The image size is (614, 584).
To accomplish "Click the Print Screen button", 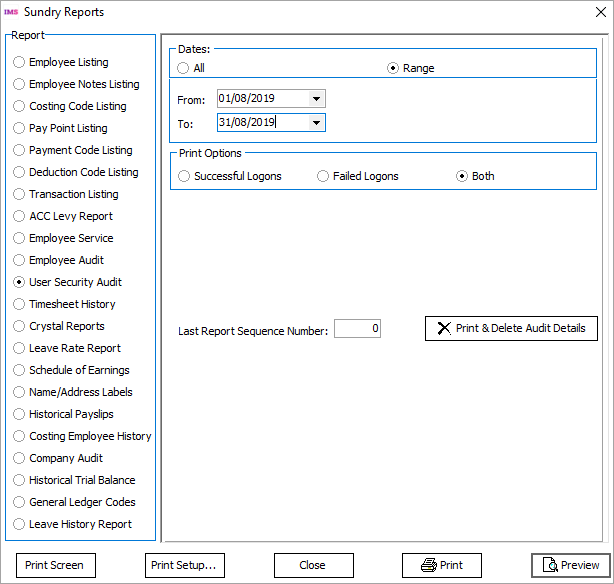I will [x=55, y=565].
